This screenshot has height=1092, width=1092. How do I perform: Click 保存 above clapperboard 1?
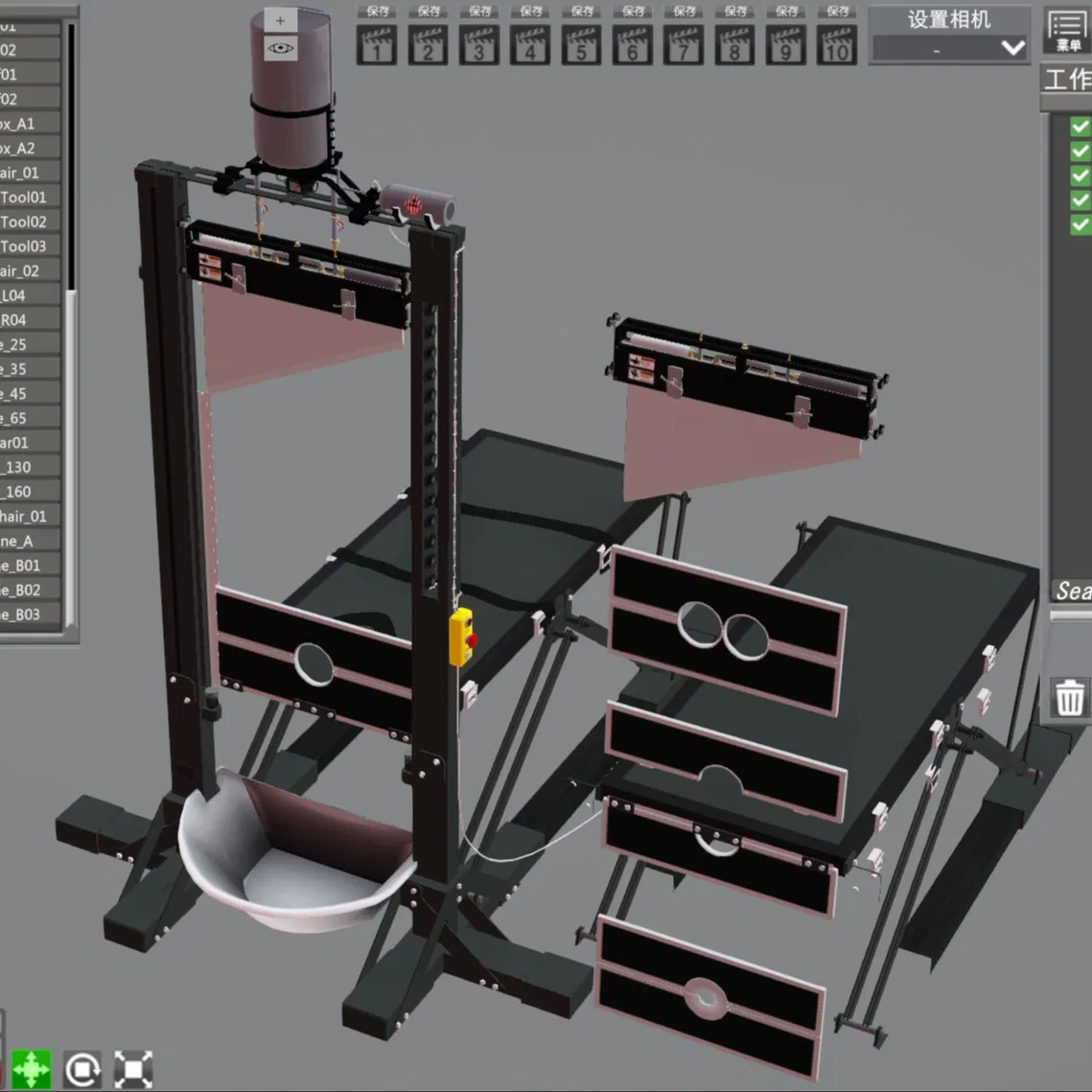[377, 12]
